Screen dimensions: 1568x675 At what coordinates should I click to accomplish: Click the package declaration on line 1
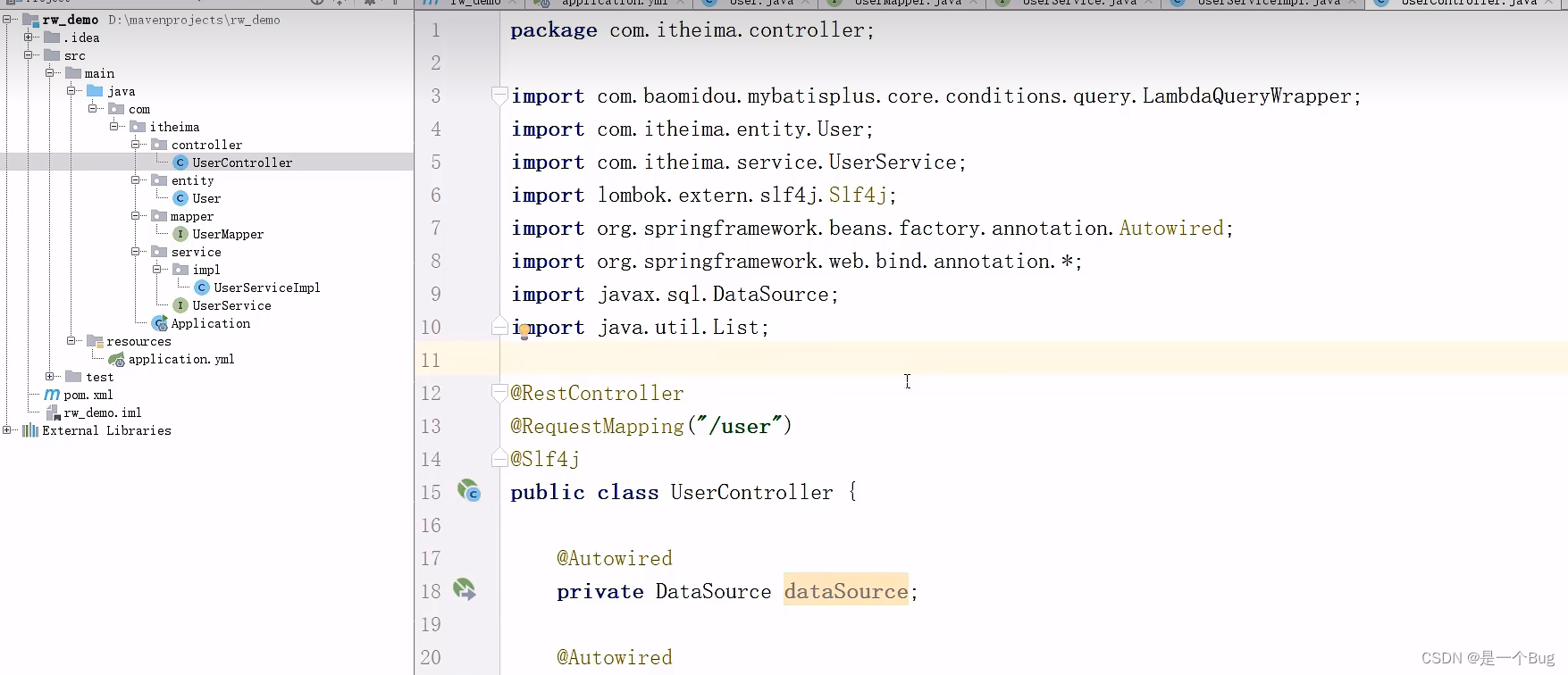[692, 29]
